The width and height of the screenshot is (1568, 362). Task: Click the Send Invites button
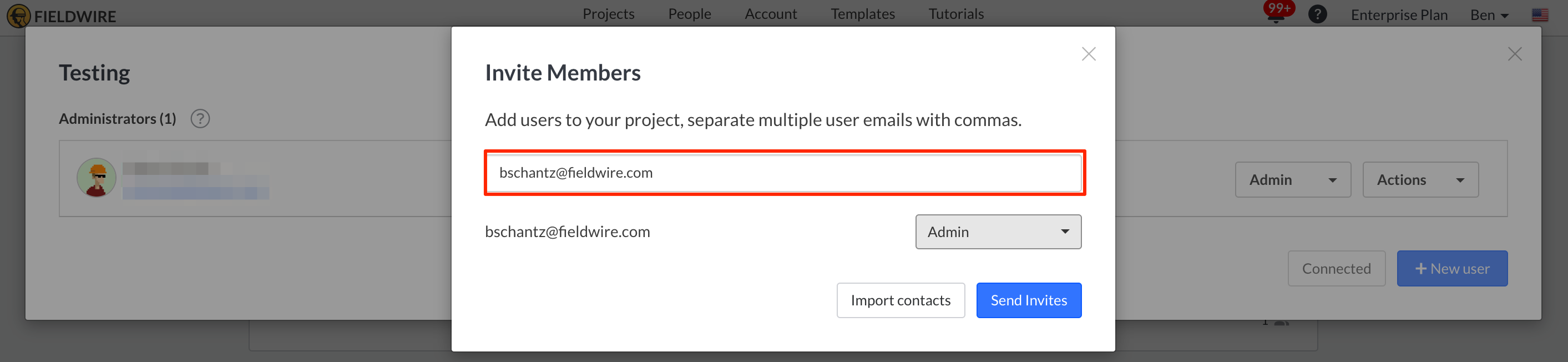pyautogui.click(x=1029, y=300)
